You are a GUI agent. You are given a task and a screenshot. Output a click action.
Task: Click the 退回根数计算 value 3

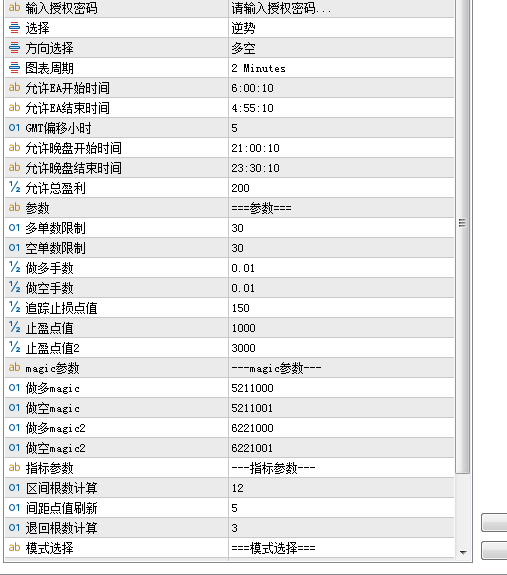point(341,528)
